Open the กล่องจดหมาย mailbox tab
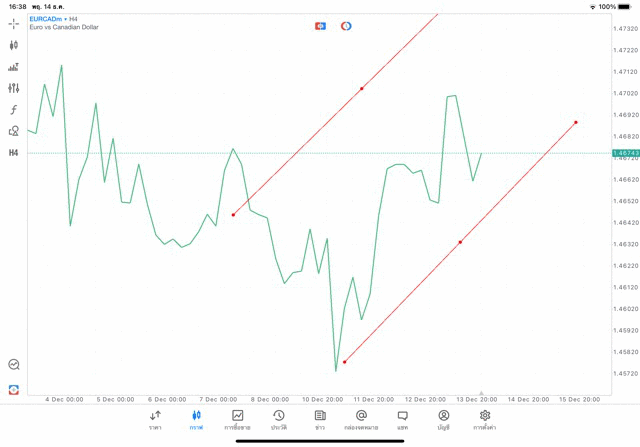This screenshot has height=447, width=640. (361, 420)
